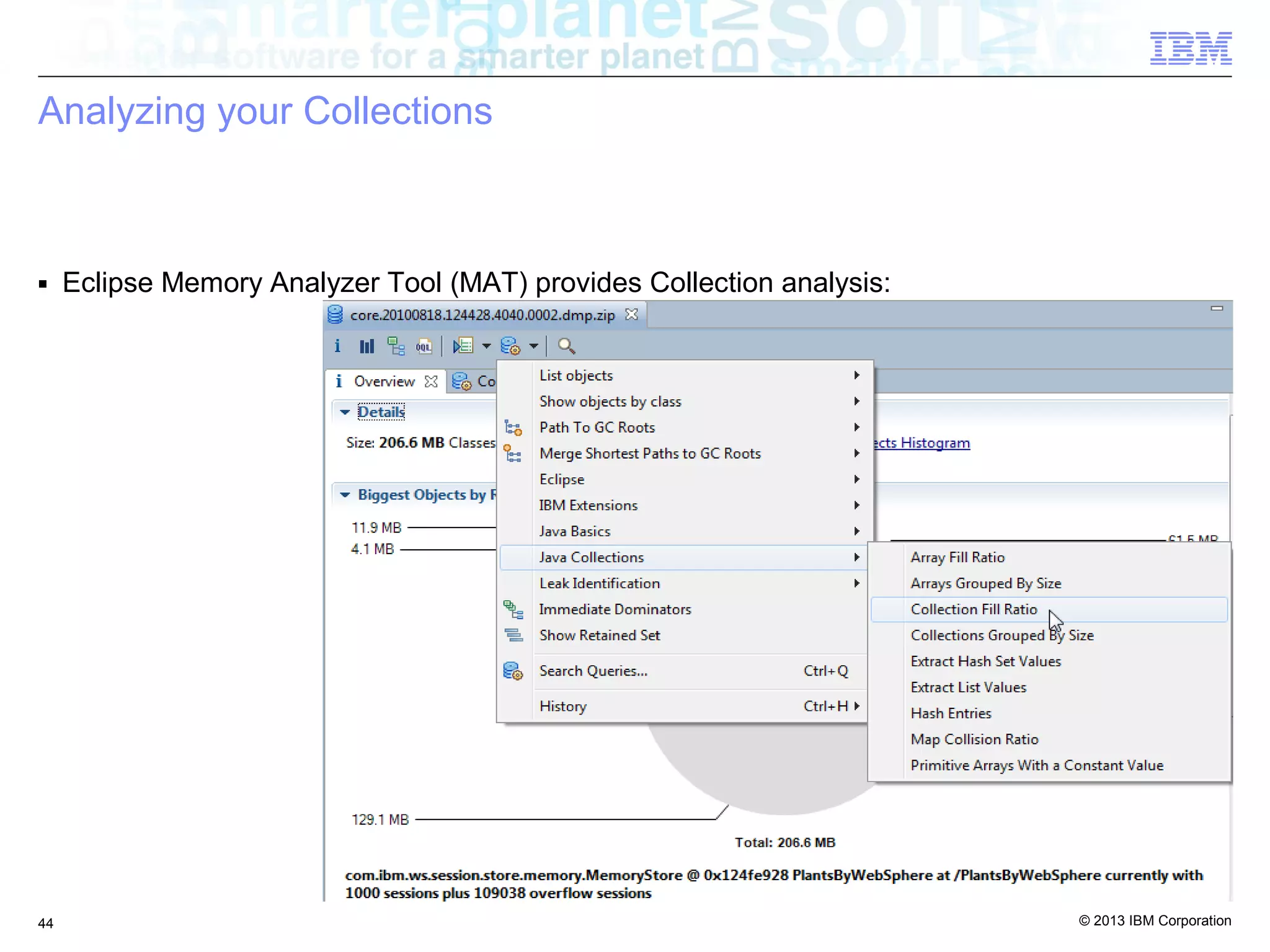Image resolution: width=1270 pixels, height=952 pixels.
Task: Click the Find Object by Address magnifier
Action: click(566, 346)
